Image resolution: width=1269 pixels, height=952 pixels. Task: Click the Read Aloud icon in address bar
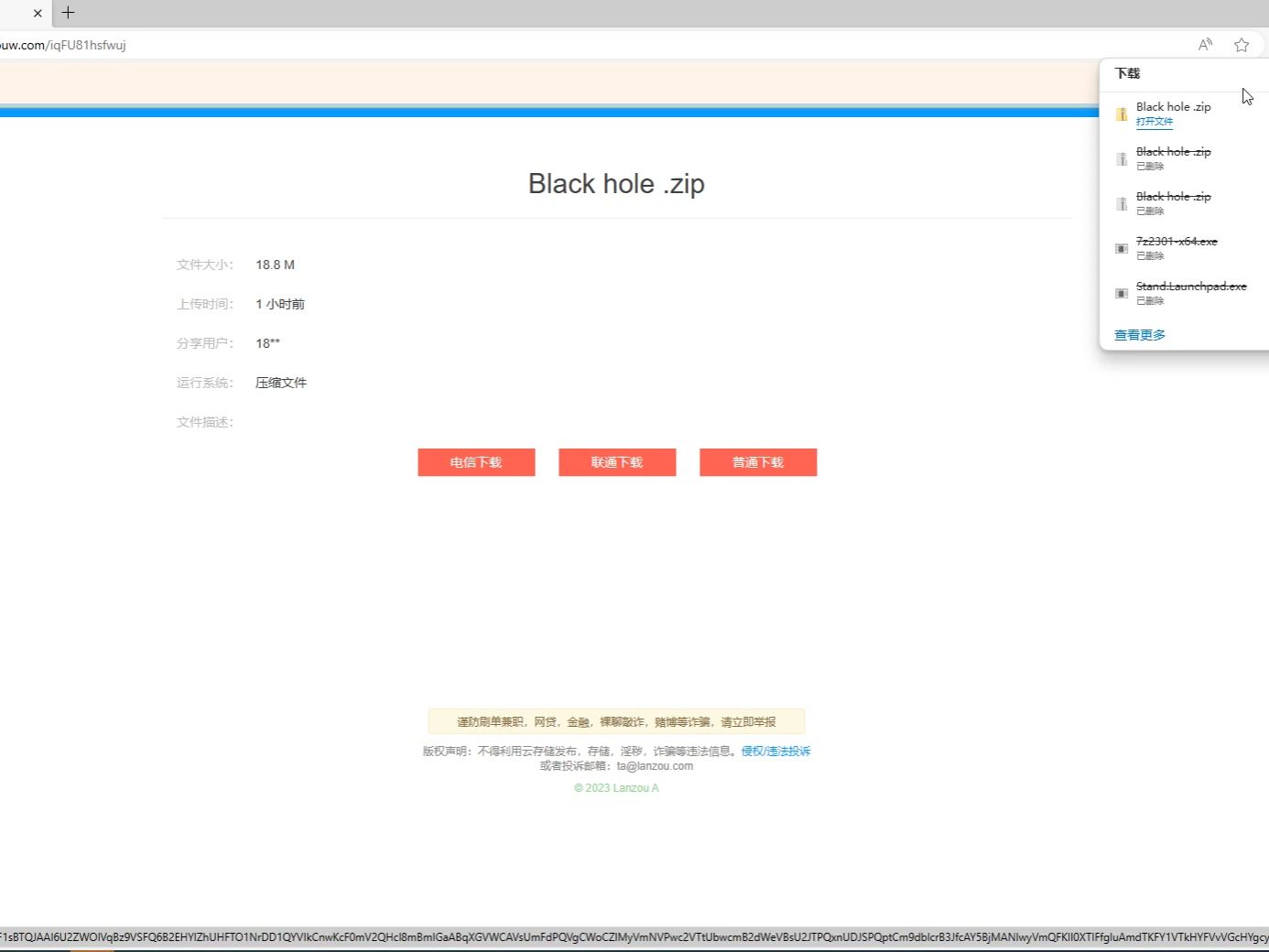[1205, 45]
